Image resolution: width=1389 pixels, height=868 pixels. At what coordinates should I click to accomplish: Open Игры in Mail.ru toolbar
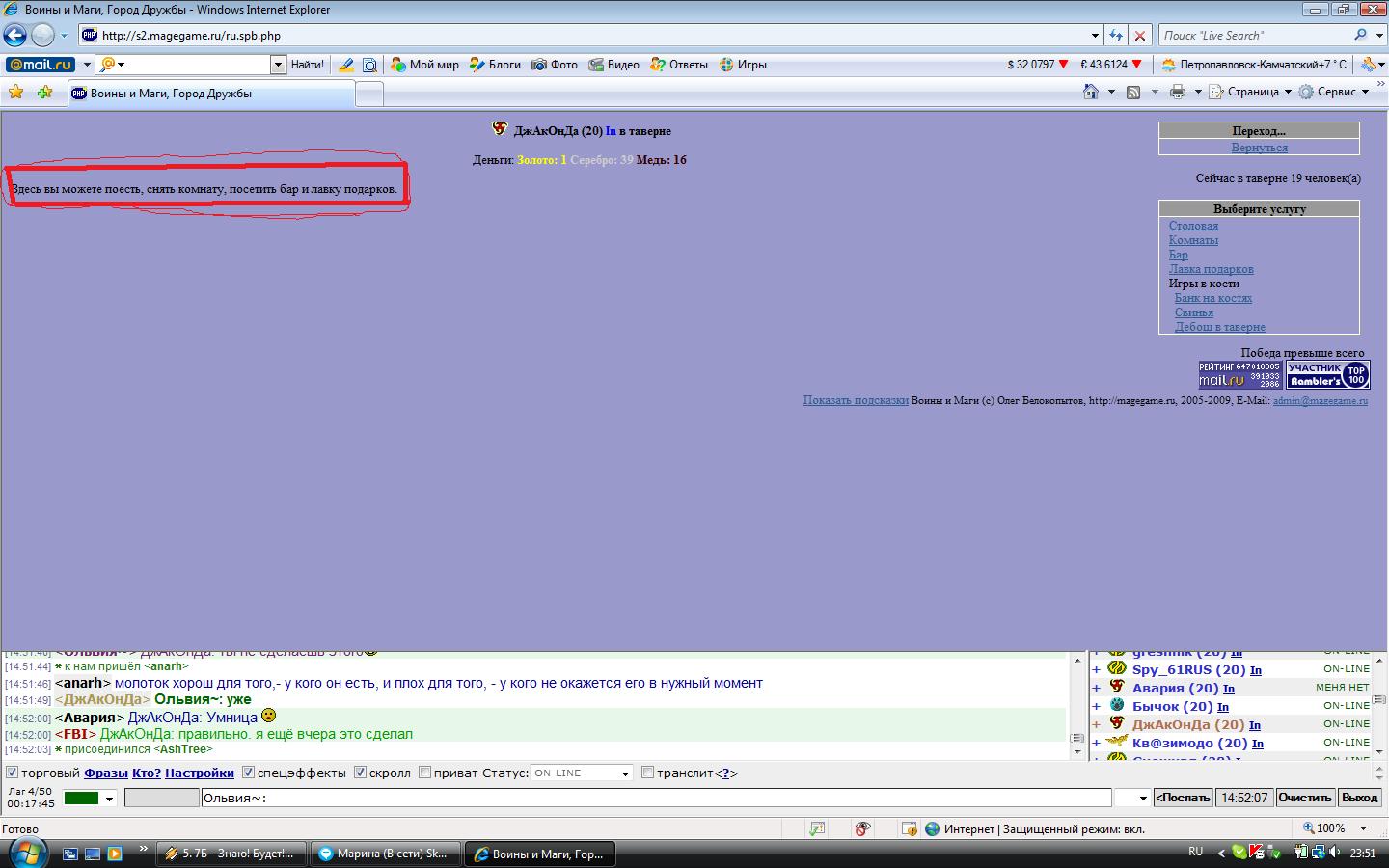[743, 65]
